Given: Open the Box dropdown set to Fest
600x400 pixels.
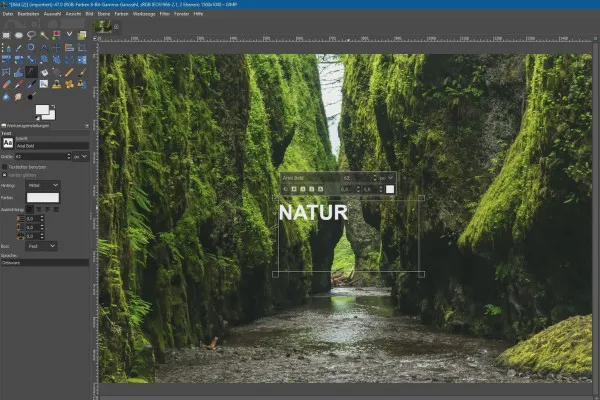Looking at the screenshot, I should click(41, 245).
